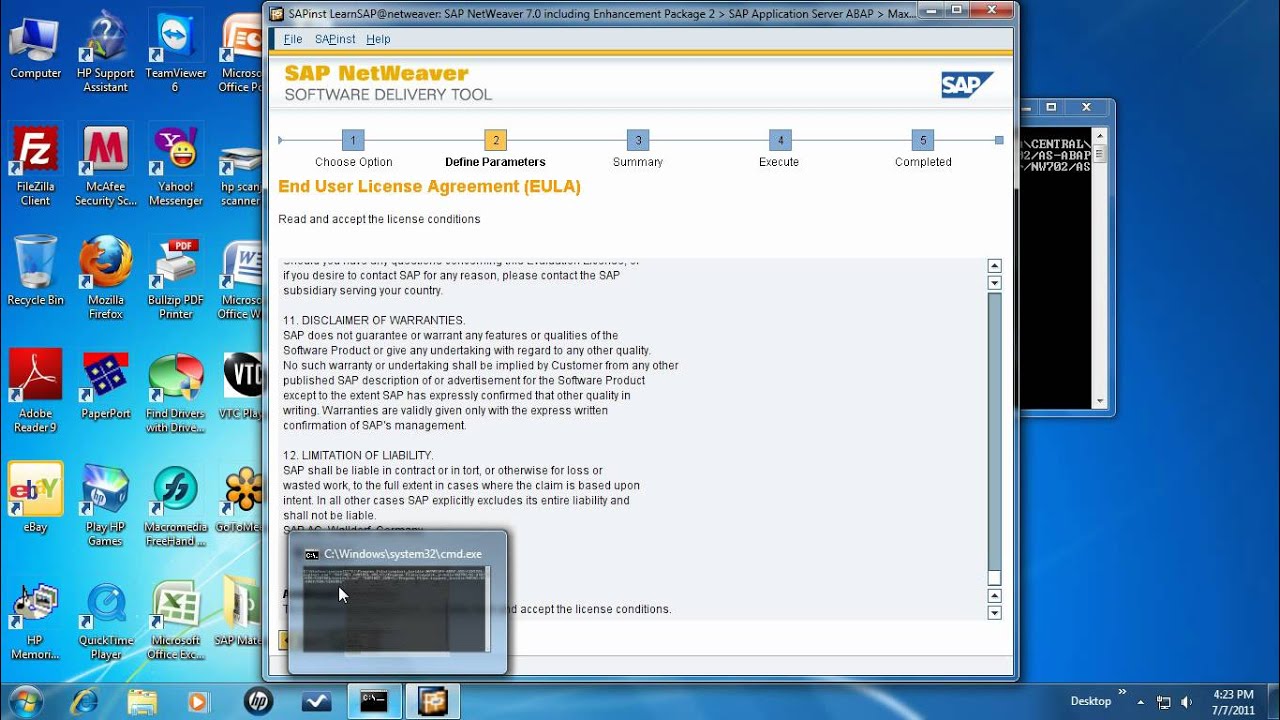Select step 3 Summary marker
The width and height of the screenshot is (1280, 720).
tap(638, 140)
